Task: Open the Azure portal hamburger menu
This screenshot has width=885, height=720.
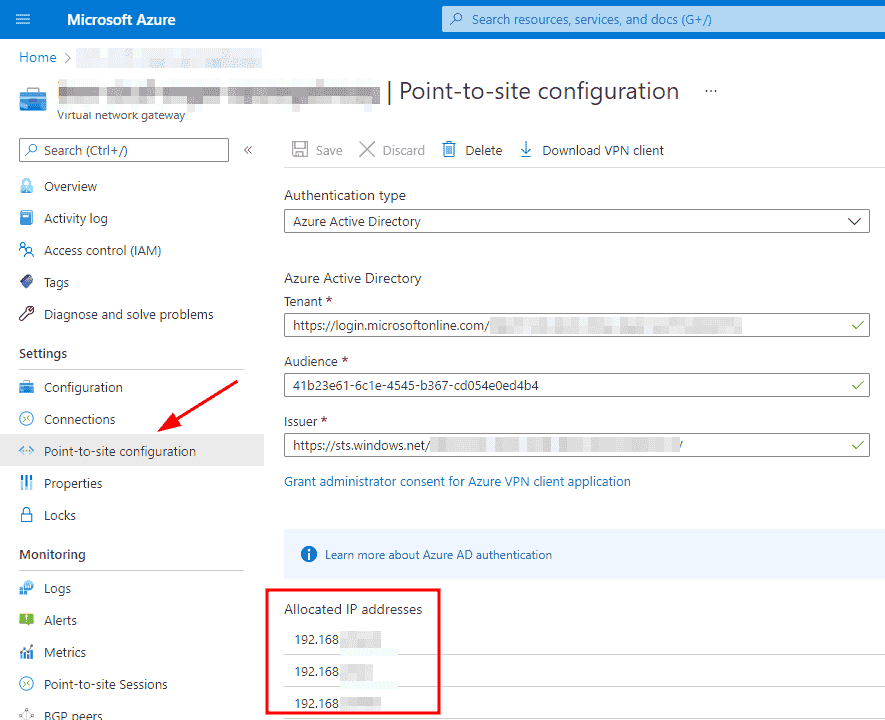Action: pyautogui.click(x=23, y=20)
